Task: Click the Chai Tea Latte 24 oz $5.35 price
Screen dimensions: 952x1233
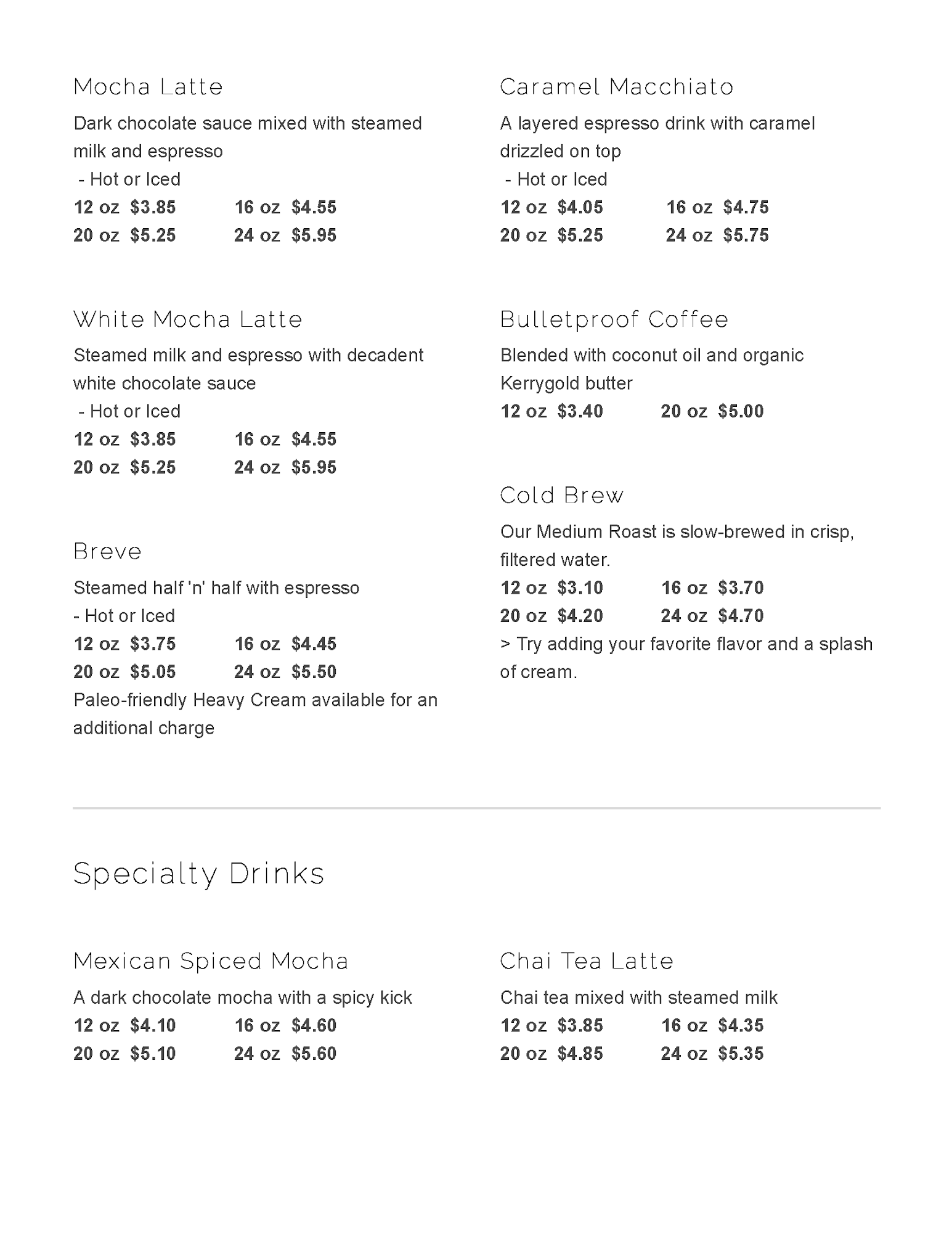Action: pos(712,1054)
